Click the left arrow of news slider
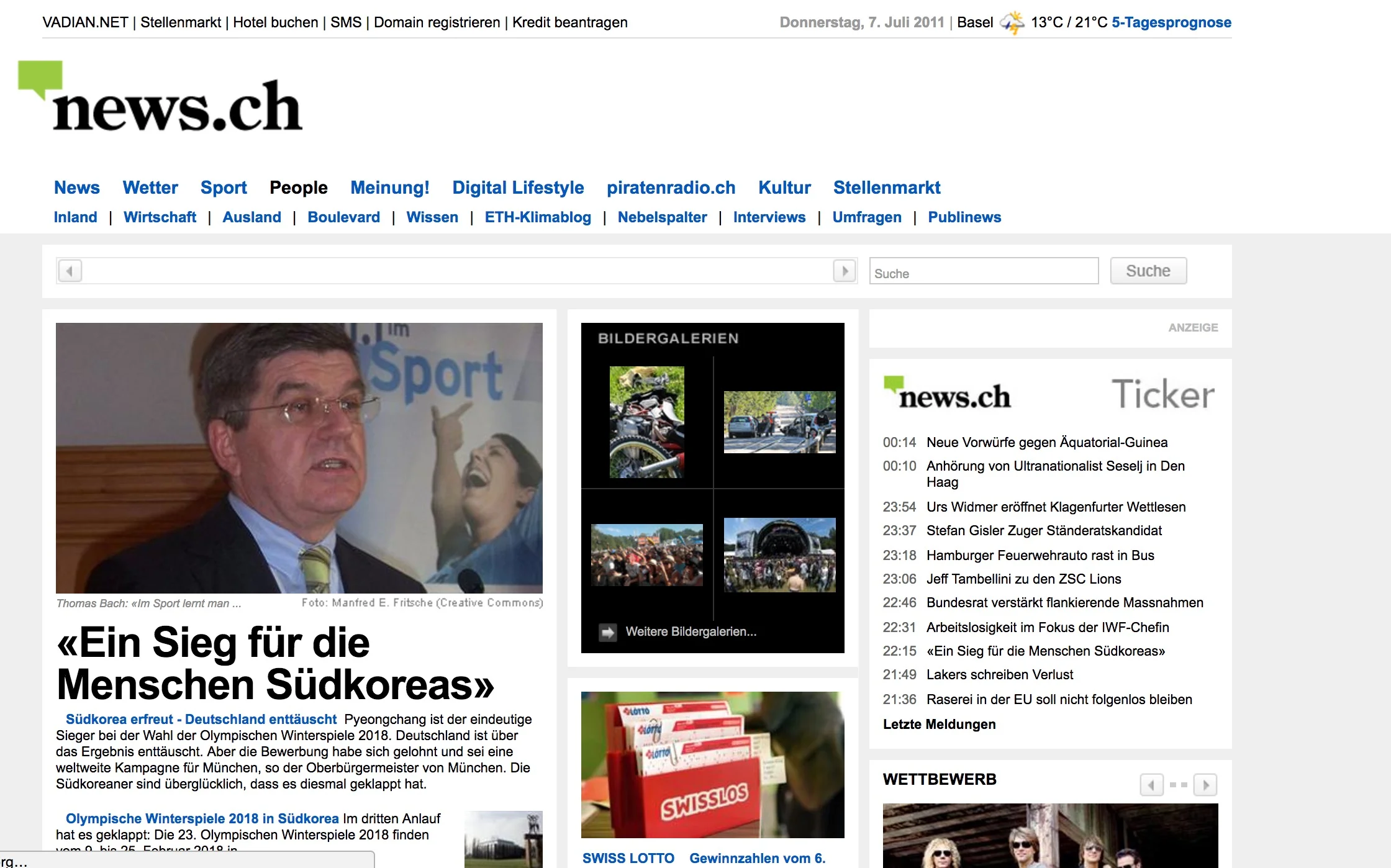 click(x=70, y=271)
